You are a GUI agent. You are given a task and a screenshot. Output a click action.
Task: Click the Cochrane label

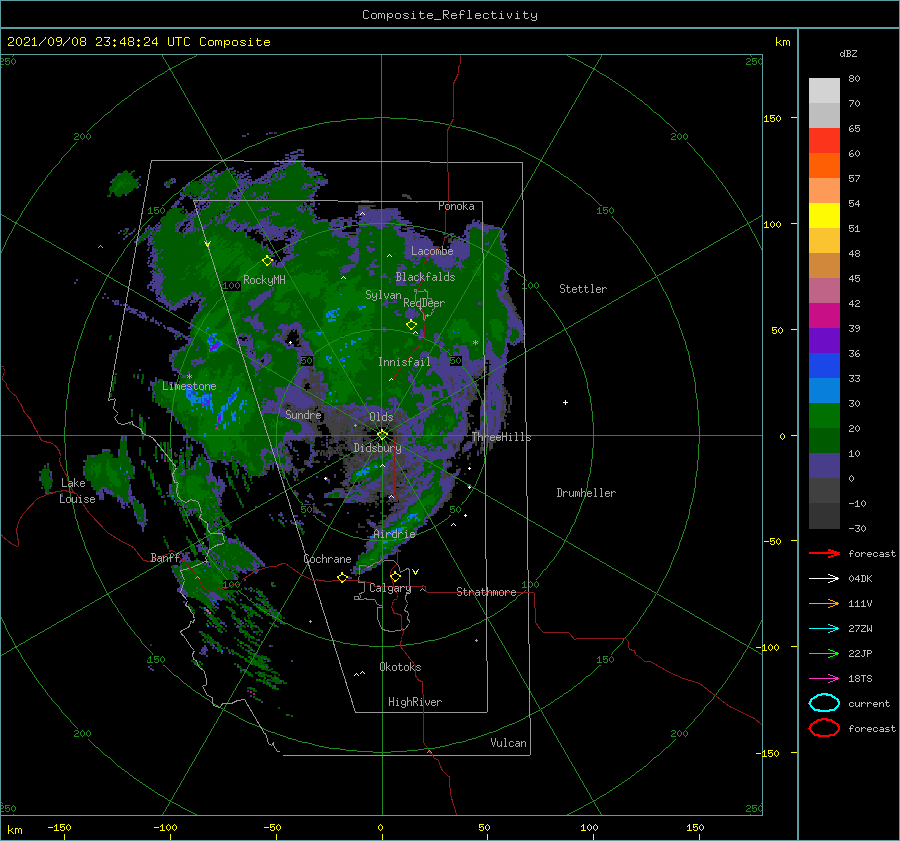click(327, 559)
